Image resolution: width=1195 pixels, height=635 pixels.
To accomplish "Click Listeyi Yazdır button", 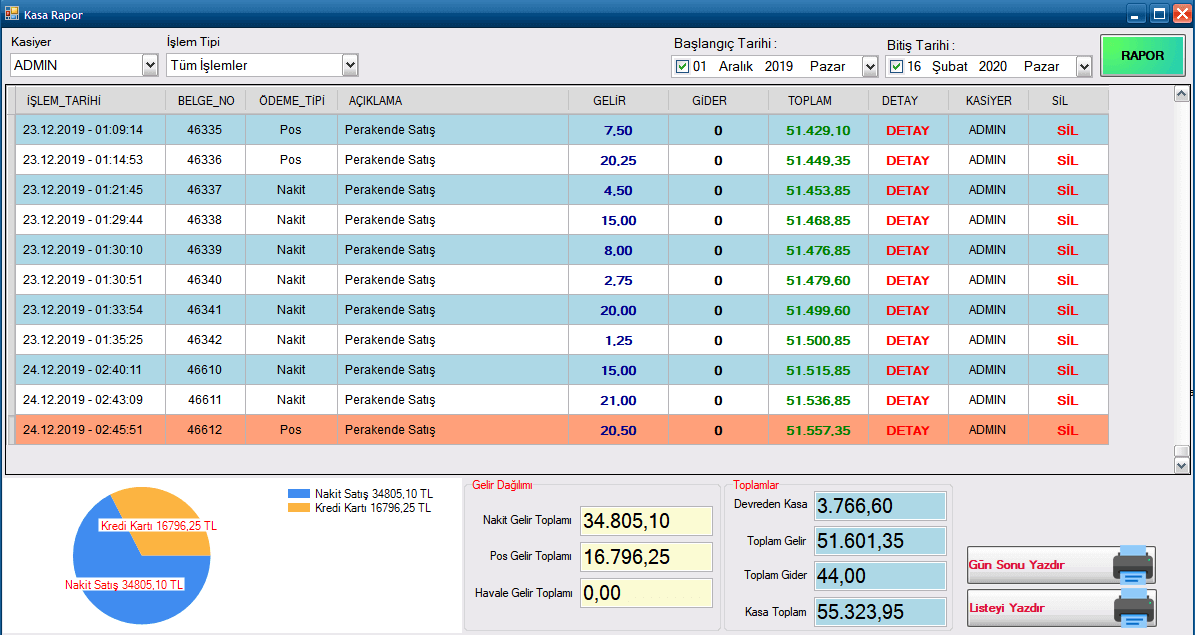I will pyautogui.click(x=1062, y=608).
